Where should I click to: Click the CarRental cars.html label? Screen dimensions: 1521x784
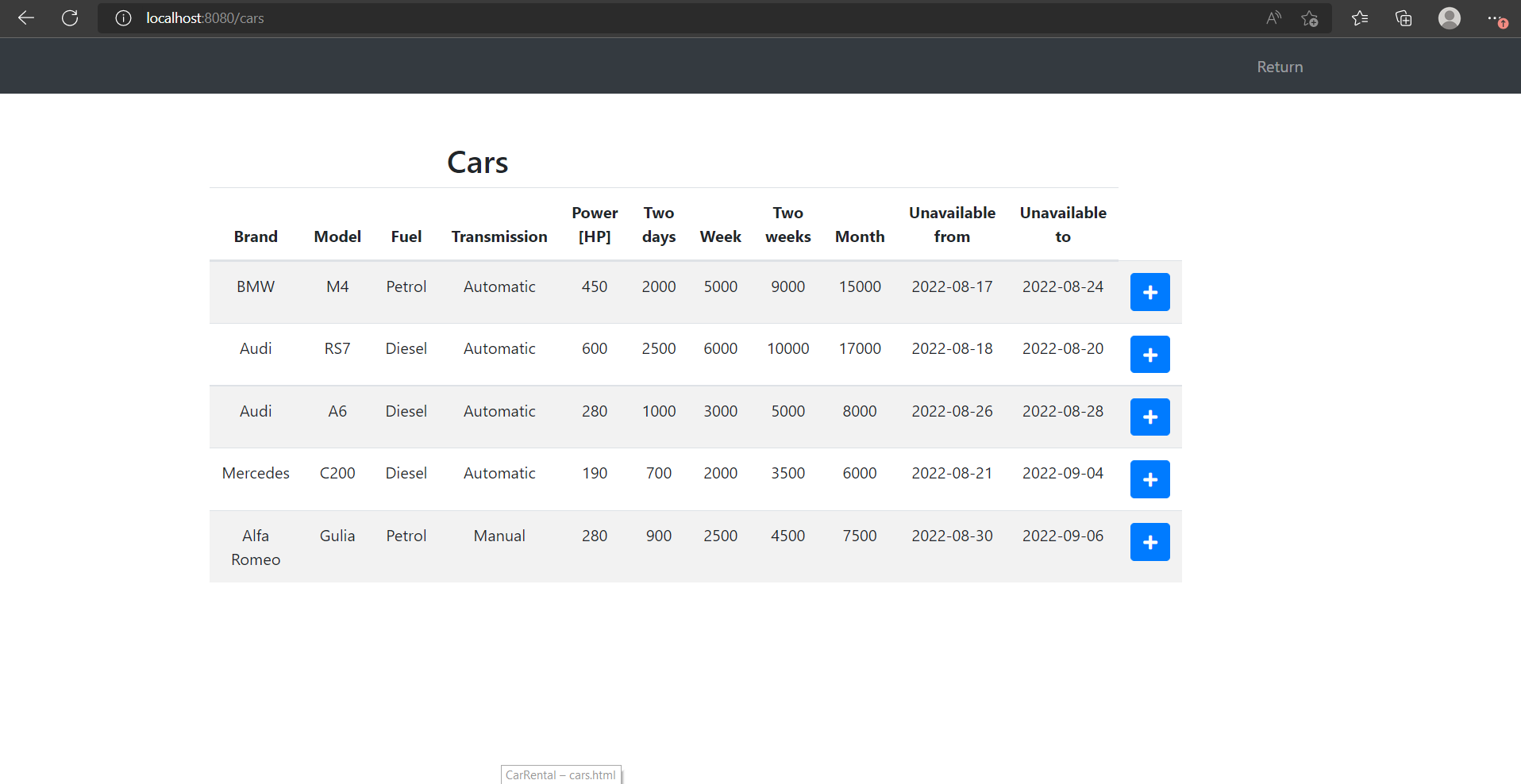[560, 774]
